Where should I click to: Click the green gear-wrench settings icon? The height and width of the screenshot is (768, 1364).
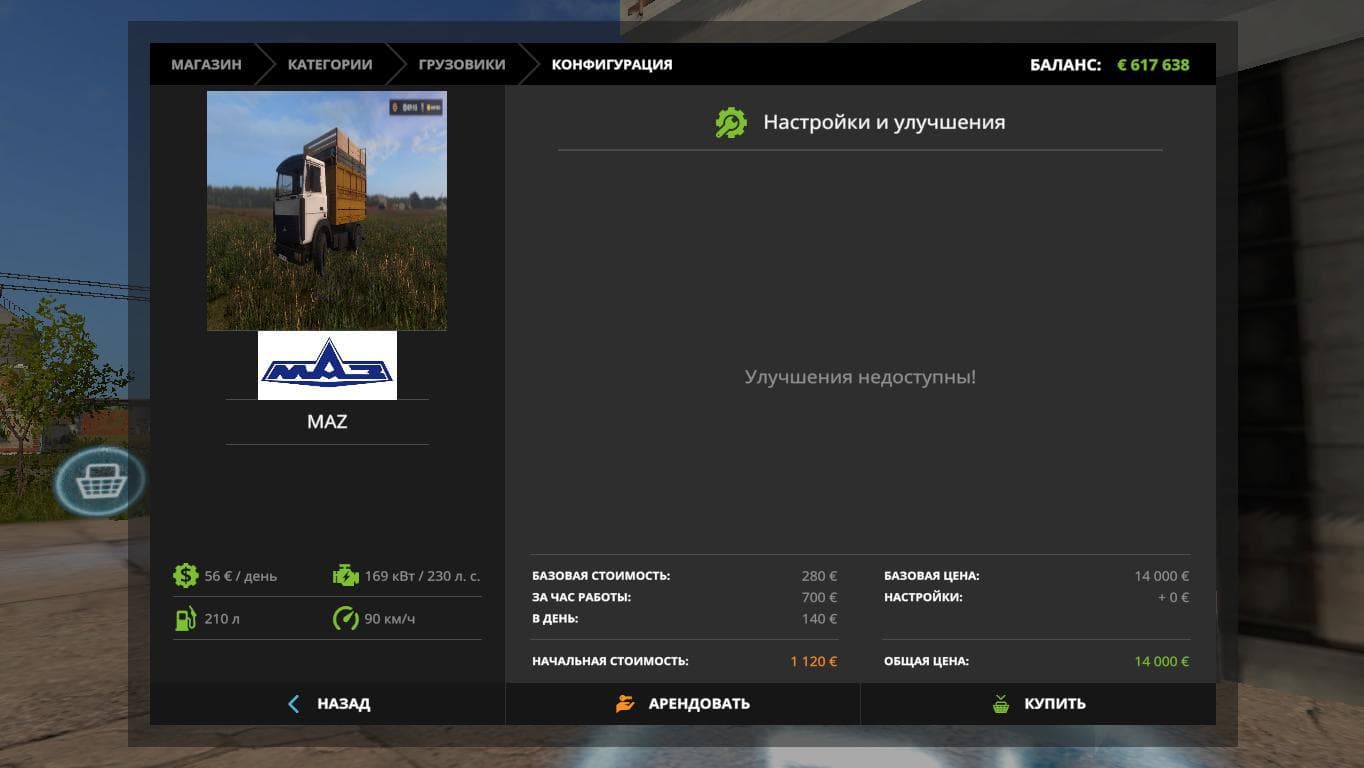pos(731,122)
